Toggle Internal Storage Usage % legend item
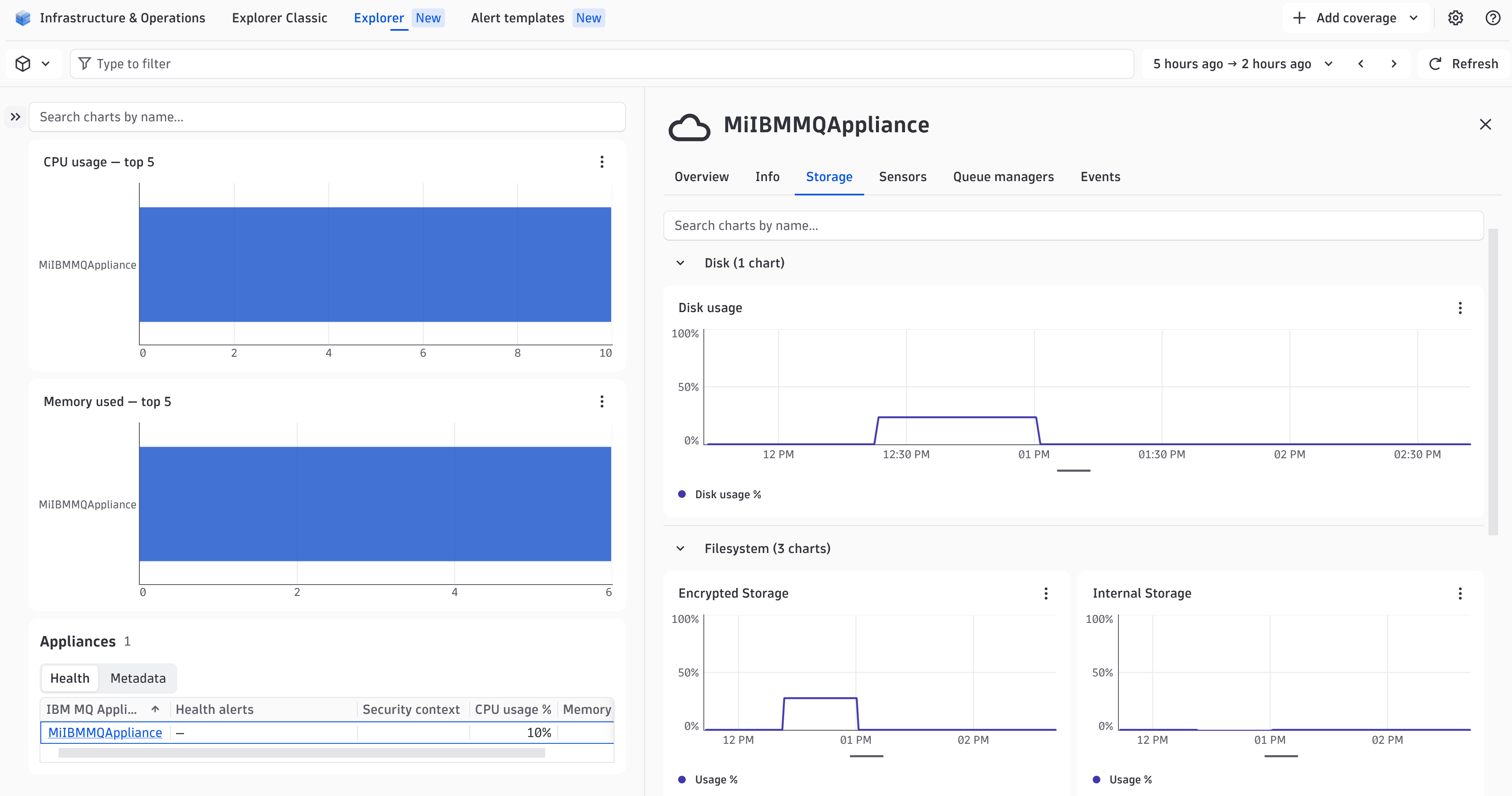The width and height of the screenshot is (1512, 796). (1122, 780)
